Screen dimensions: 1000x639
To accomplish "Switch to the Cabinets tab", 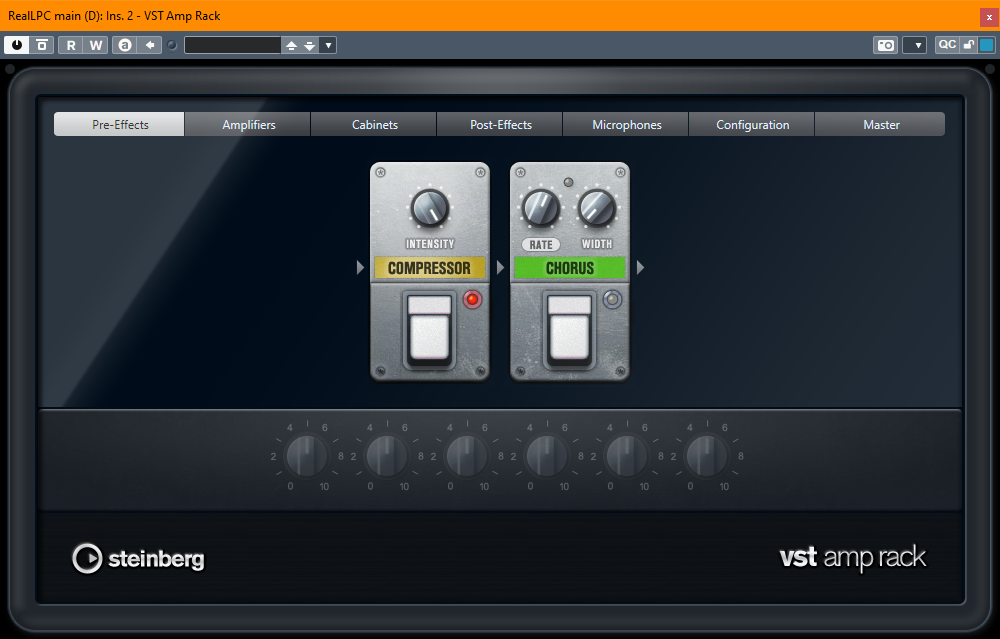I will pos(374,124).
